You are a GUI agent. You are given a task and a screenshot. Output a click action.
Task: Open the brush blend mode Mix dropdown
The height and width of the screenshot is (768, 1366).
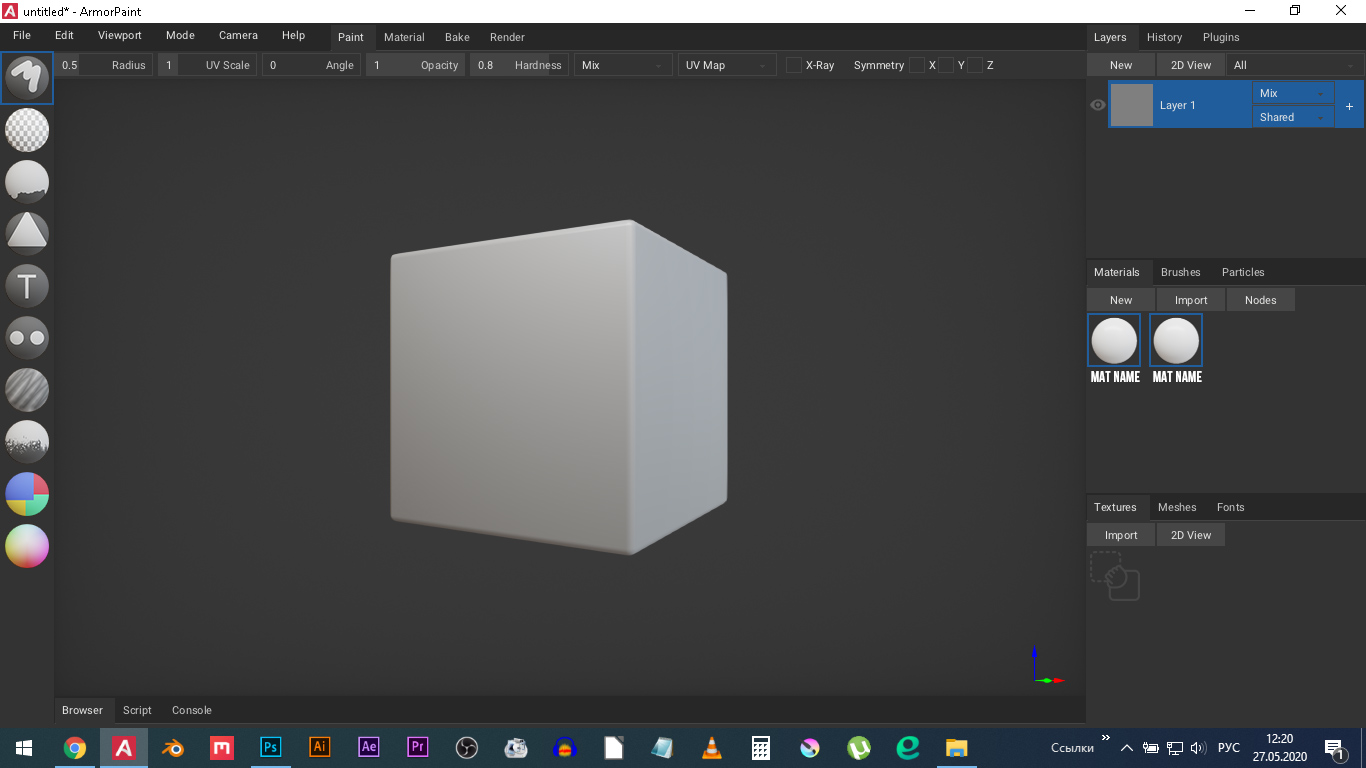point(622,65)
